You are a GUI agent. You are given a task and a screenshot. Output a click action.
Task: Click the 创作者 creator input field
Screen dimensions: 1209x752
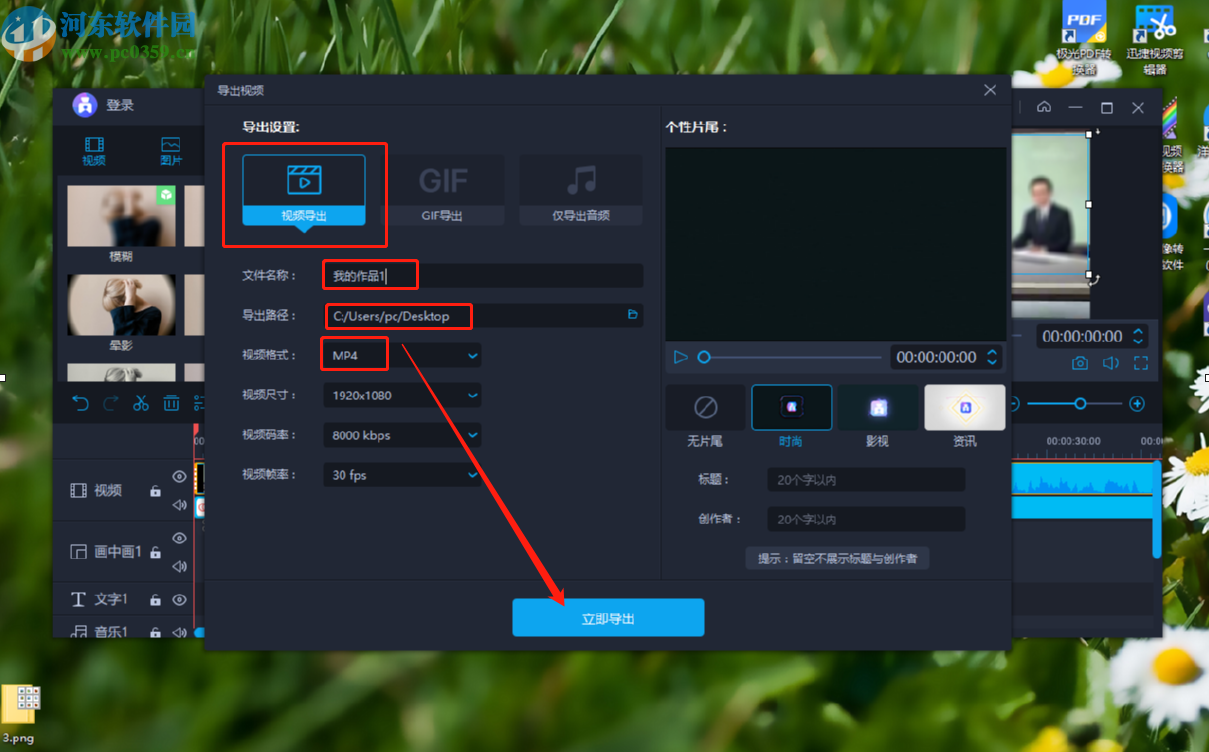866,519
